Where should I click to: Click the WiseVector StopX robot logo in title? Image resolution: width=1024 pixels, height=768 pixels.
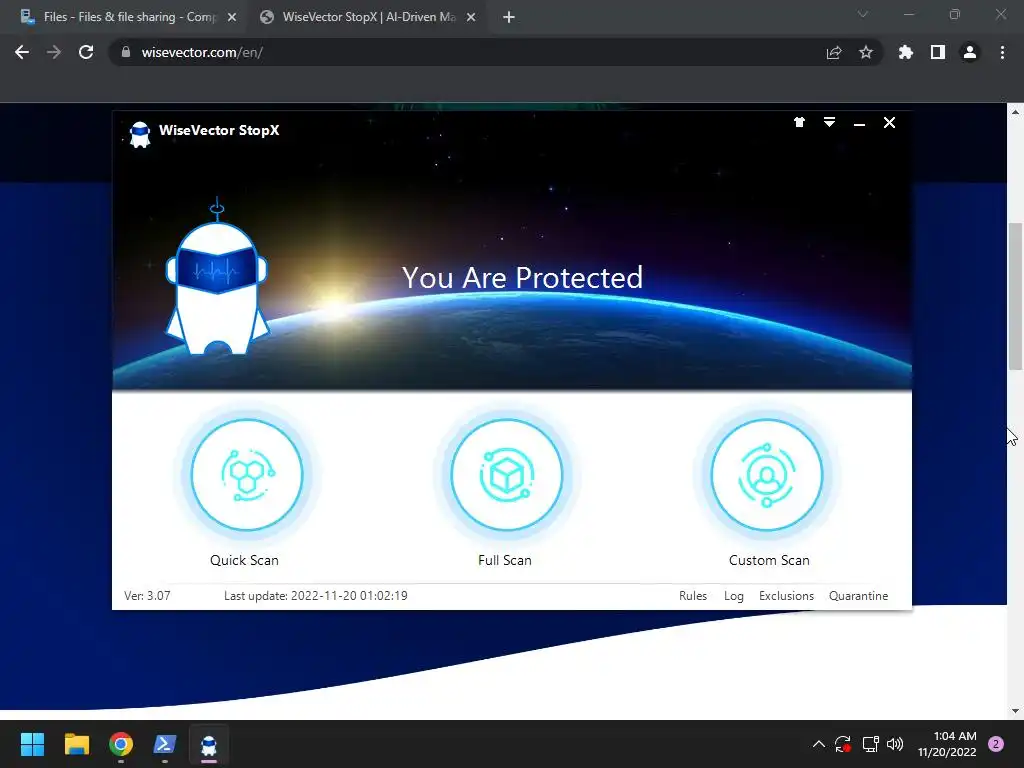point(140,134)
